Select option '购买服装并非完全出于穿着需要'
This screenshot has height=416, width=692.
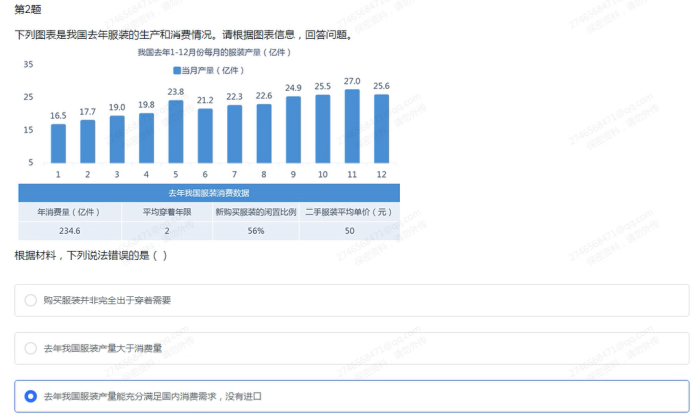pos(31,300)
